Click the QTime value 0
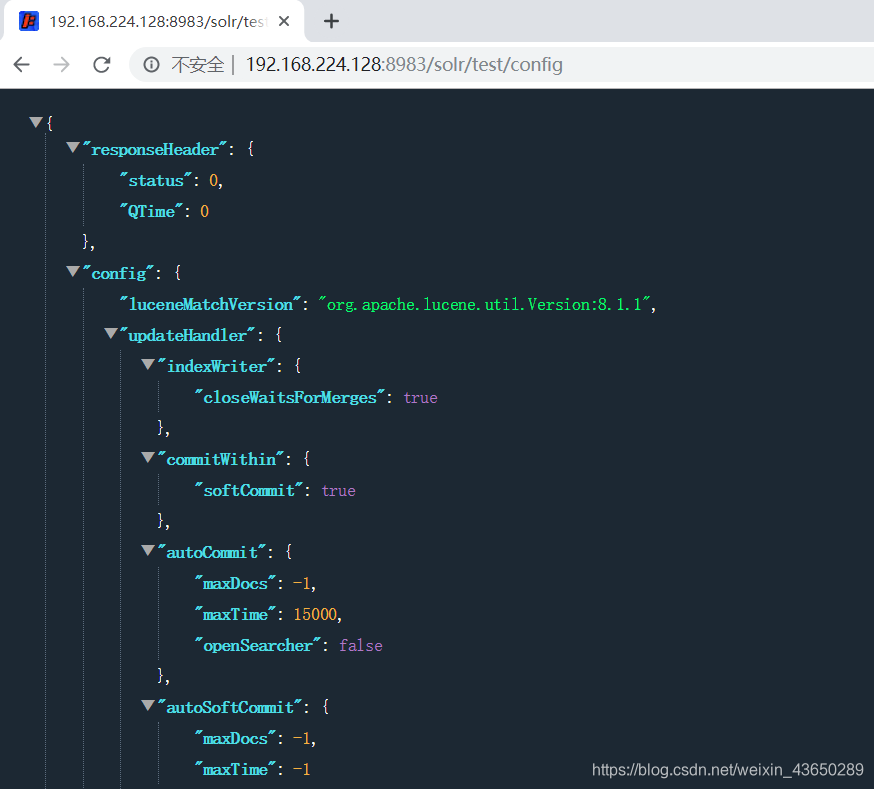The width and height of the screenshot is (874, 789). click(x=205, y=212)
